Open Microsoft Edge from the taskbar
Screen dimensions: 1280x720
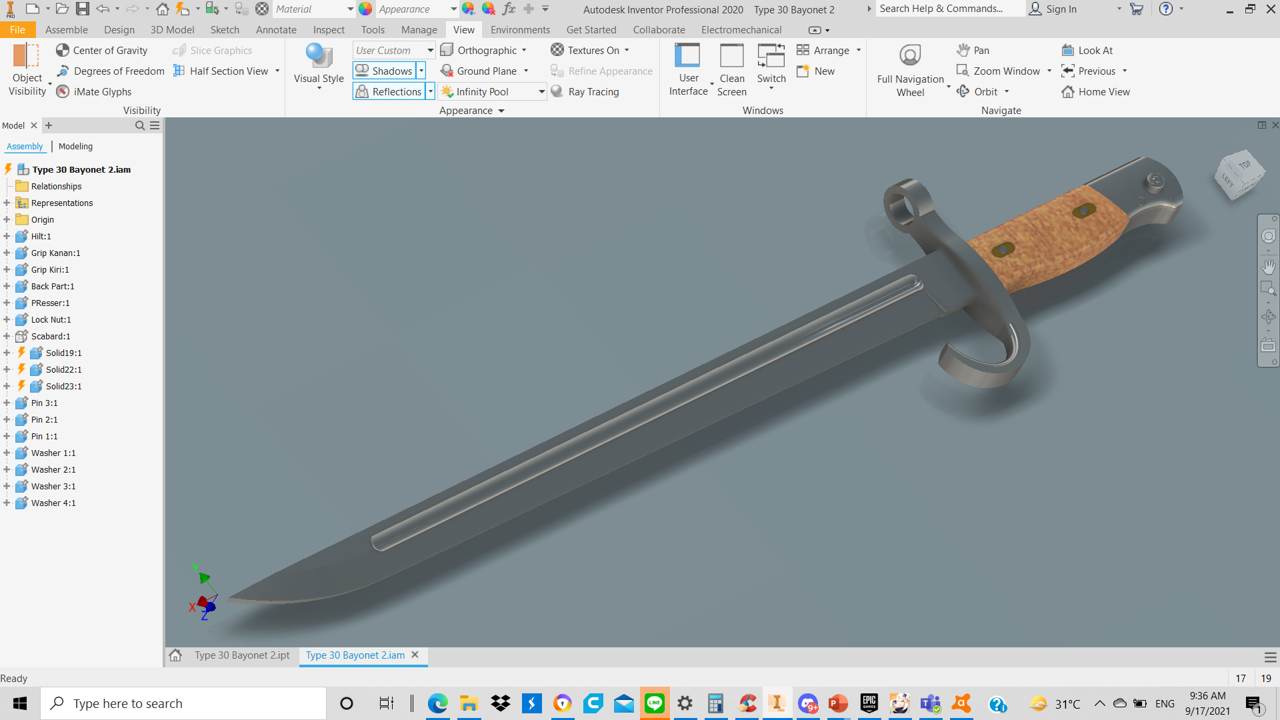pyautogui.click(x=438, y=704)
